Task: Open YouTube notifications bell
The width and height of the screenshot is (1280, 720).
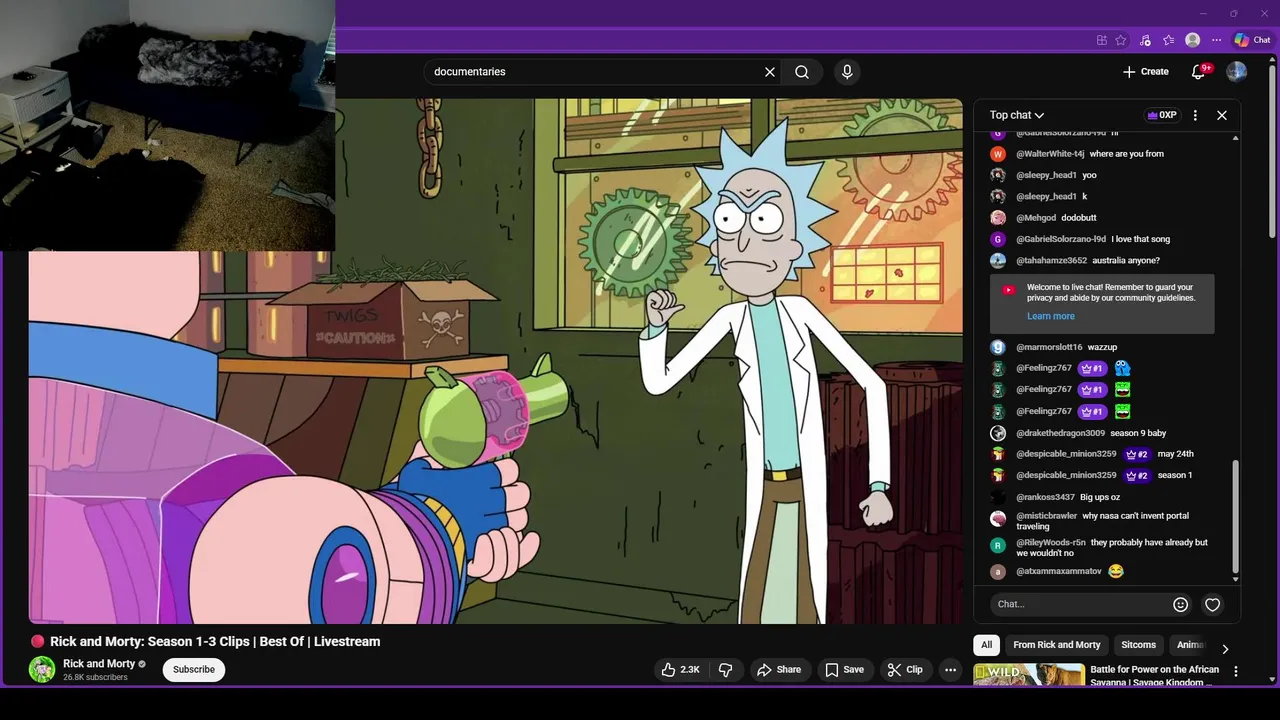Action: coord(1198,72)
